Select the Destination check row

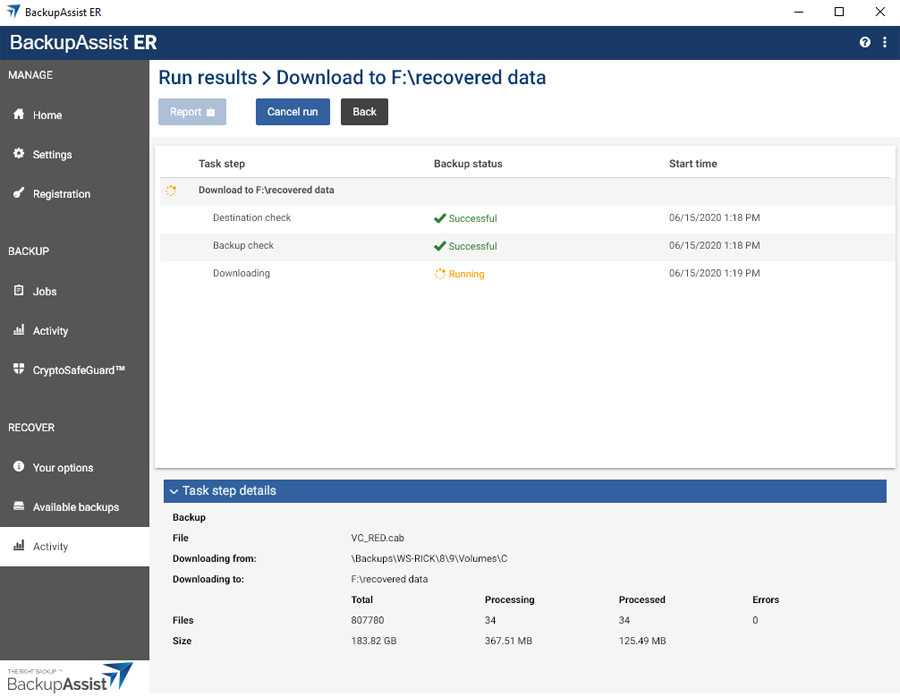[x=525, y=218]
